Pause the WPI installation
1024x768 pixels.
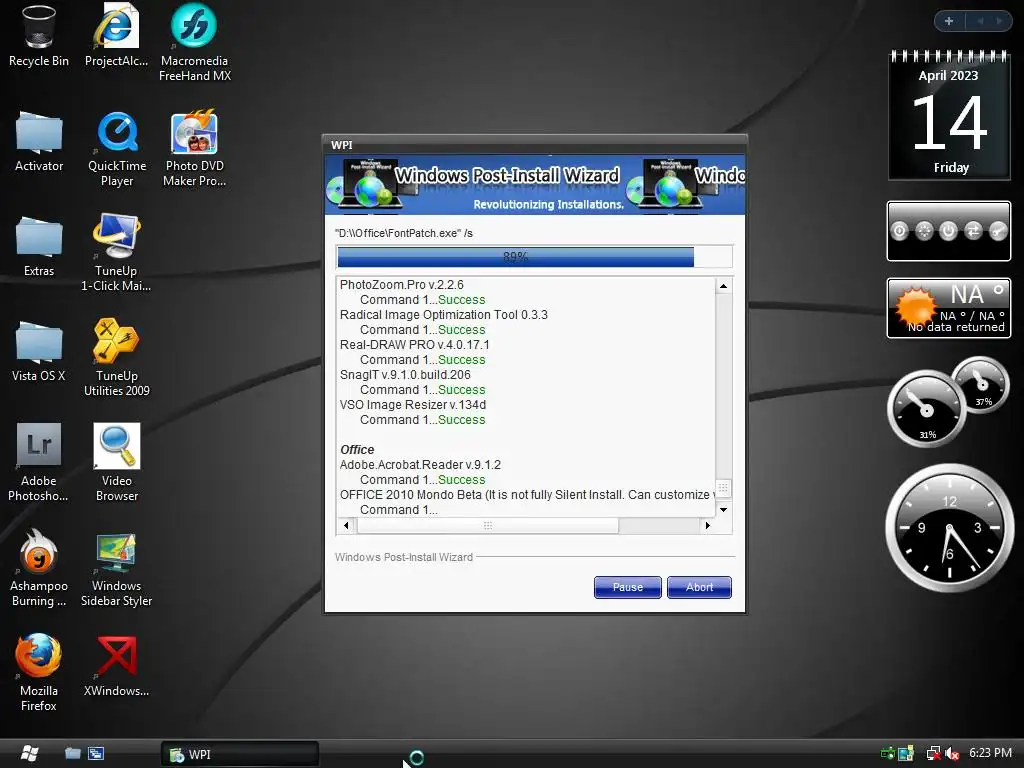(628, 587)
